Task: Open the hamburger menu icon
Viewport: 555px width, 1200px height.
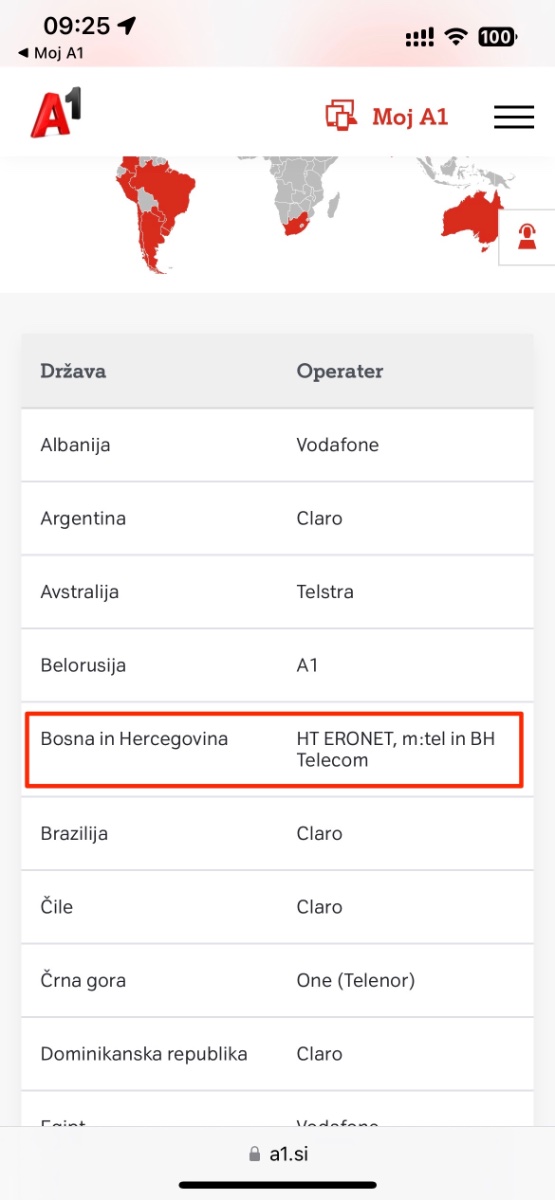Action: (513, 117)
